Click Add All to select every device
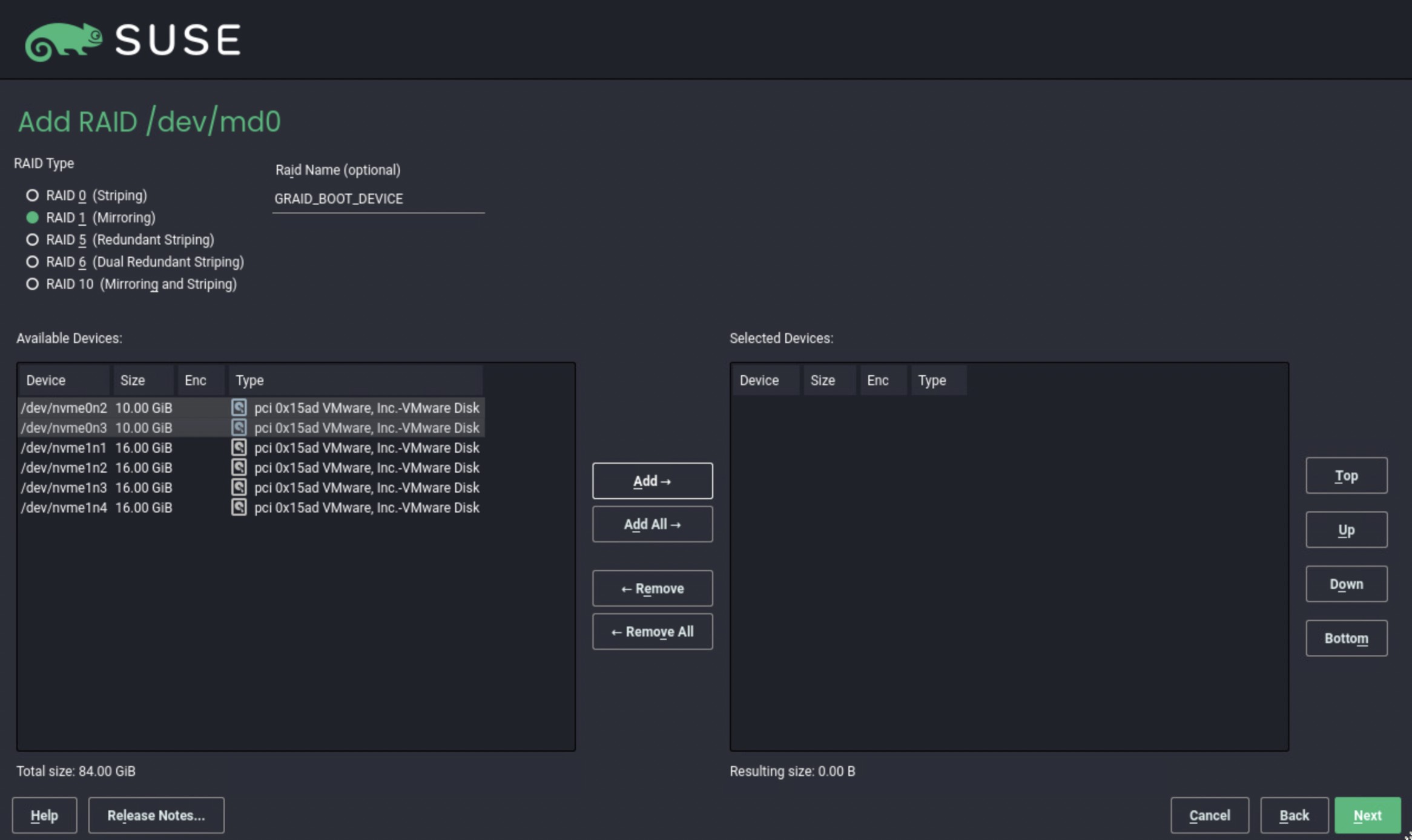 click(652, 524)
